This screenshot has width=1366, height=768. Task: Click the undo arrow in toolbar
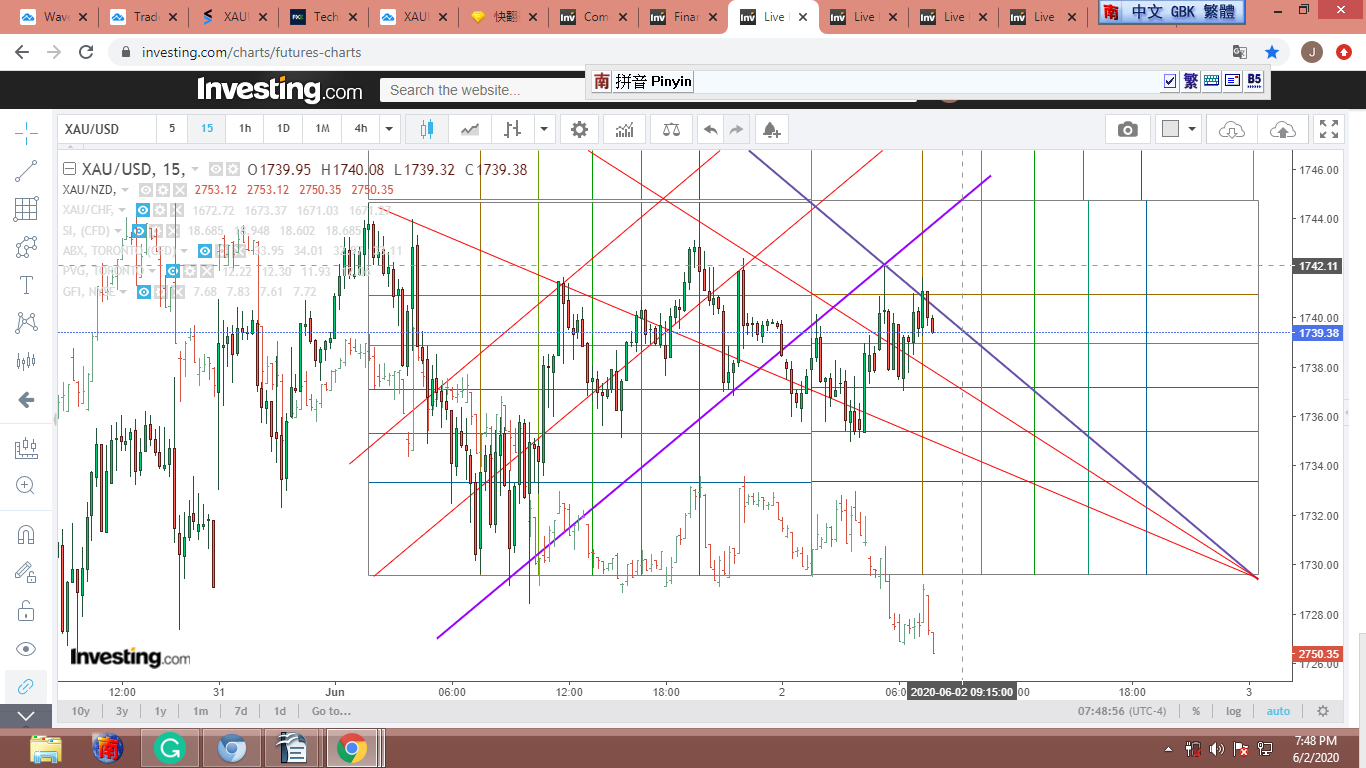pos(710,129)
